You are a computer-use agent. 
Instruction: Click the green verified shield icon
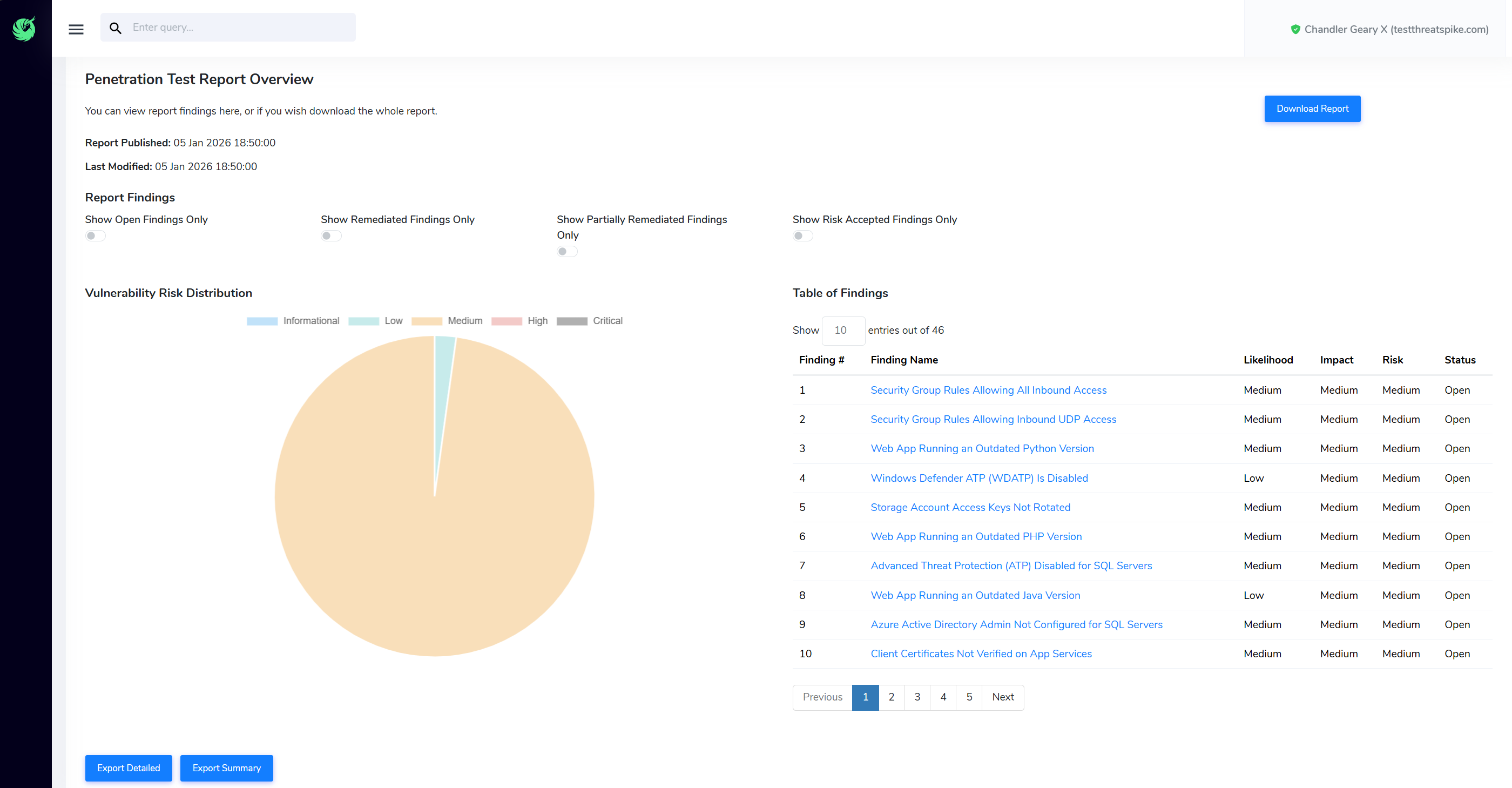point(1295,29)
